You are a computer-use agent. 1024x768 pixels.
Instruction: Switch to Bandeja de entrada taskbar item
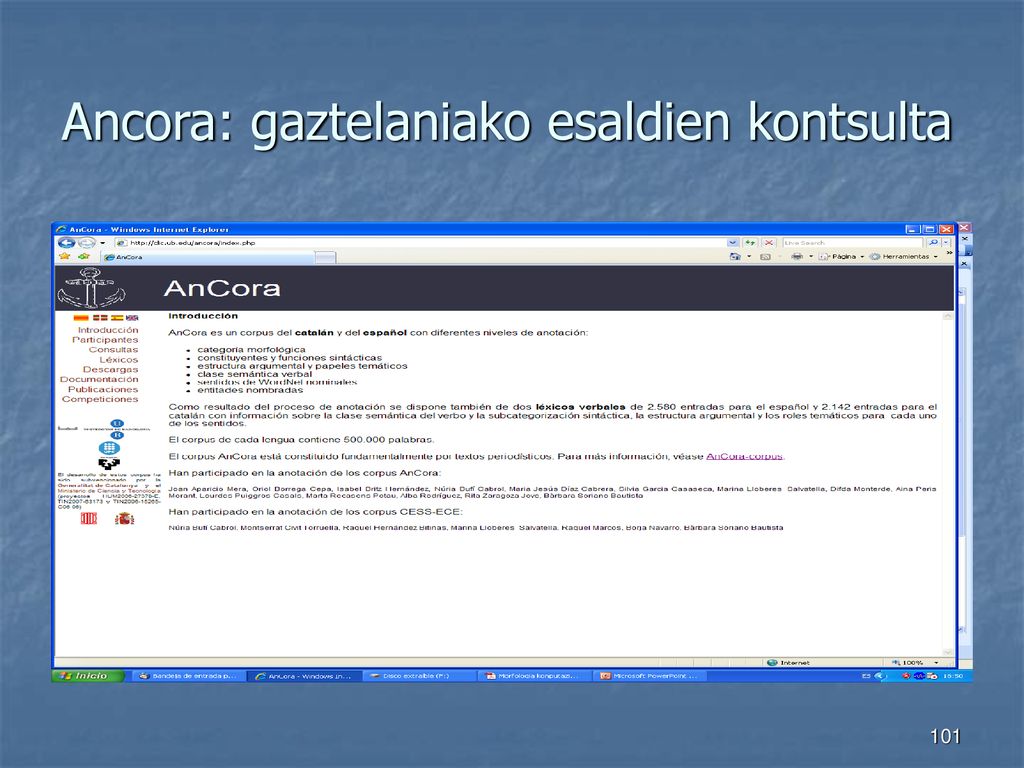click(x=187, y=676)
